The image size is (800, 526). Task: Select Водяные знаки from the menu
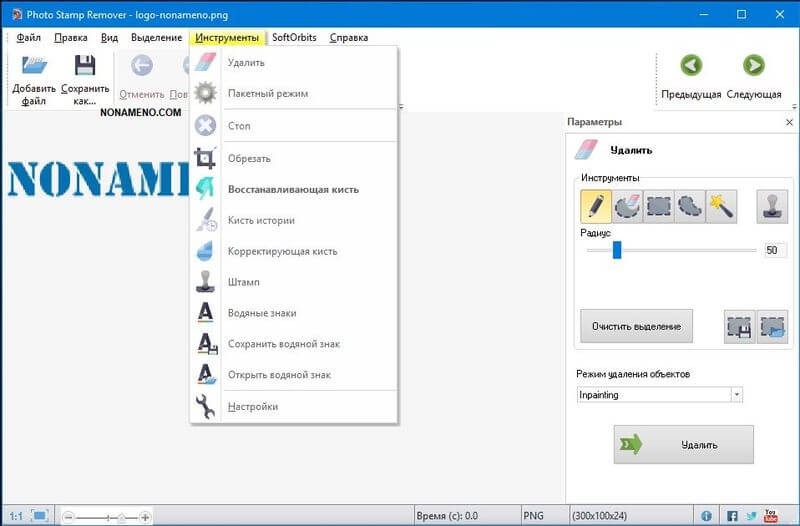pos(262,313)
